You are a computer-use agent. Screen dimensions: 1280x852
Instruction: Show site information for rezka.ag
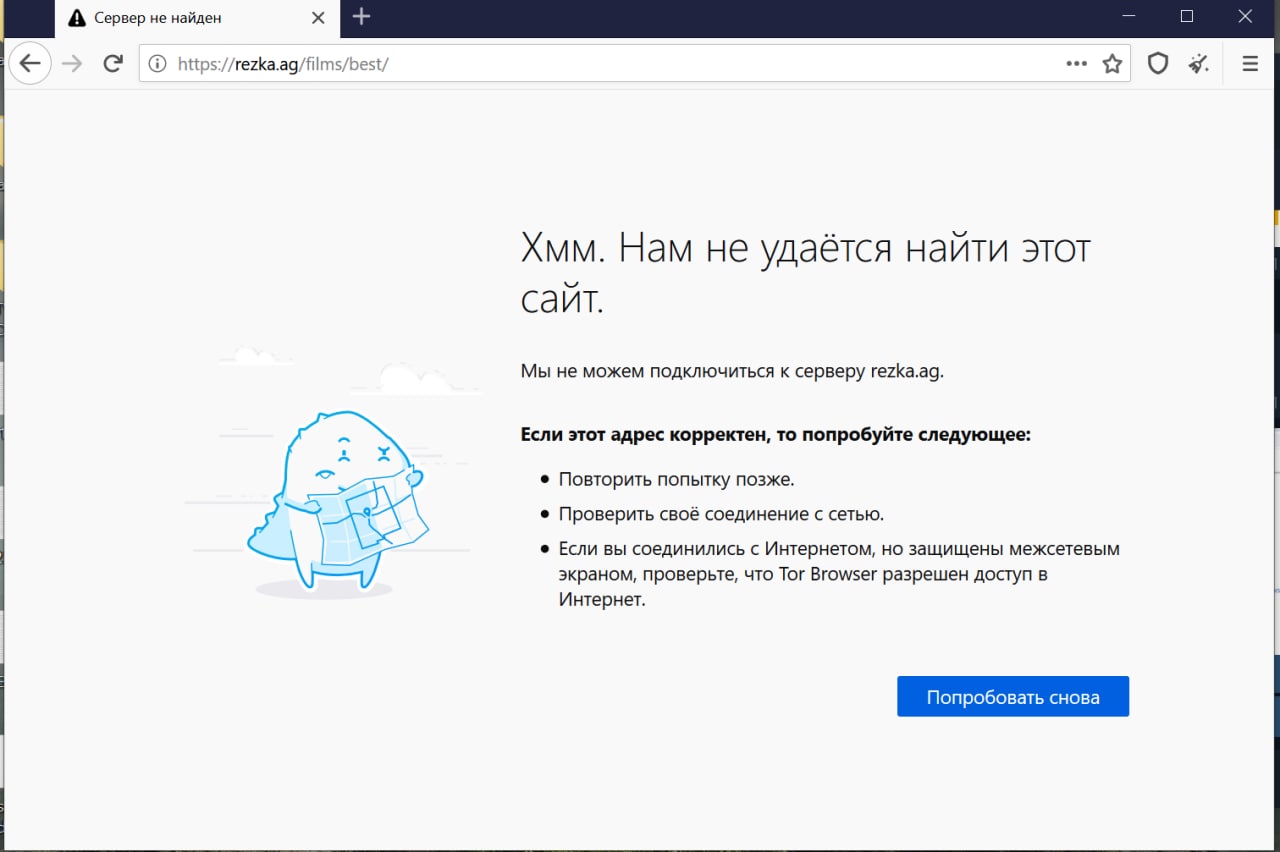(x=157, y=64)
